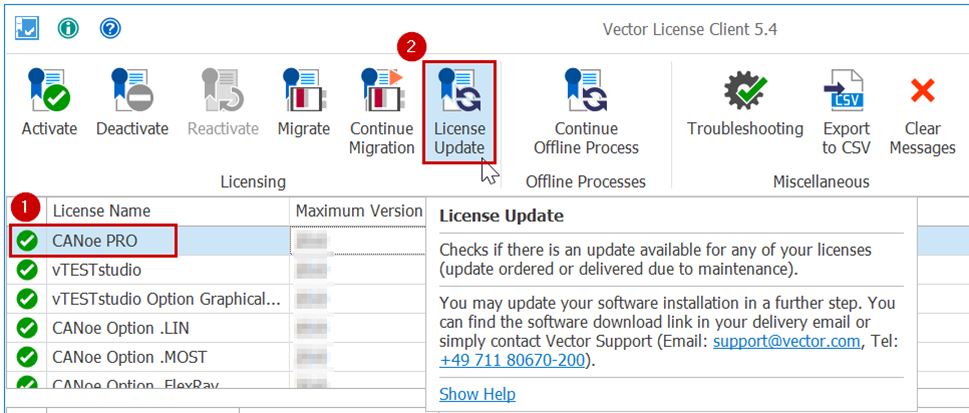Export licenses with Export to CSV
The image size is (969, 413).
[846, 92]
